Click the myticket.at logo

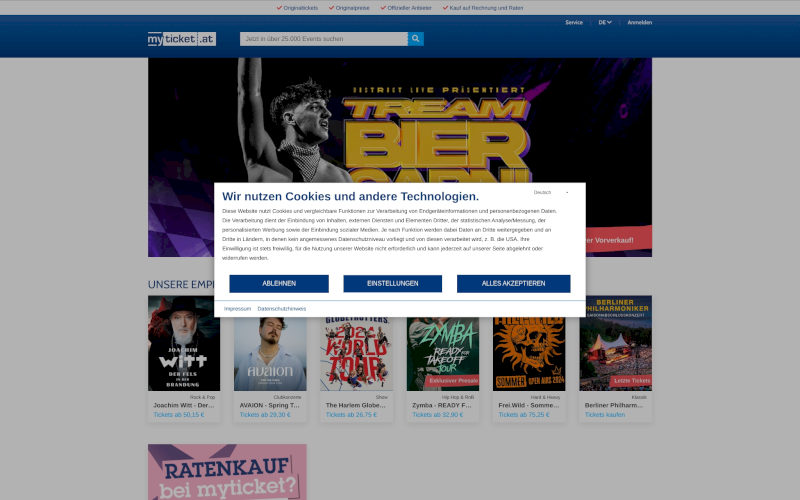pyautogui.click(x=181, y=39)
